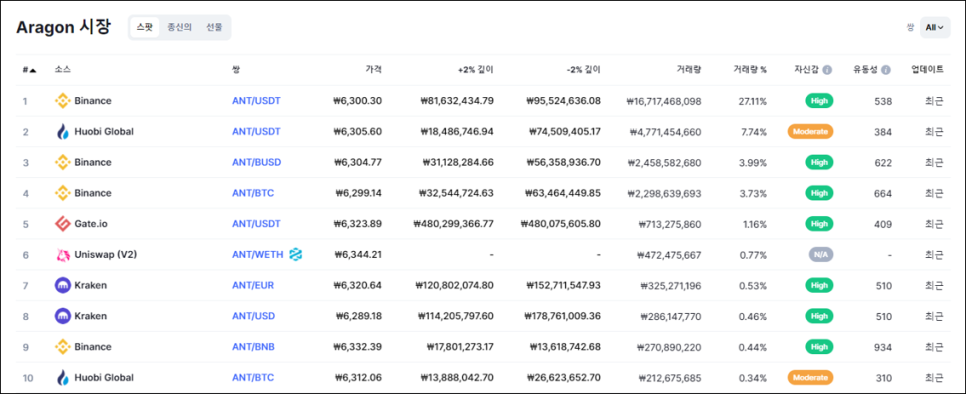Click the blue icon beside ANT/WETH
This screenshot has width=966, height=394.
pos(296,254)
